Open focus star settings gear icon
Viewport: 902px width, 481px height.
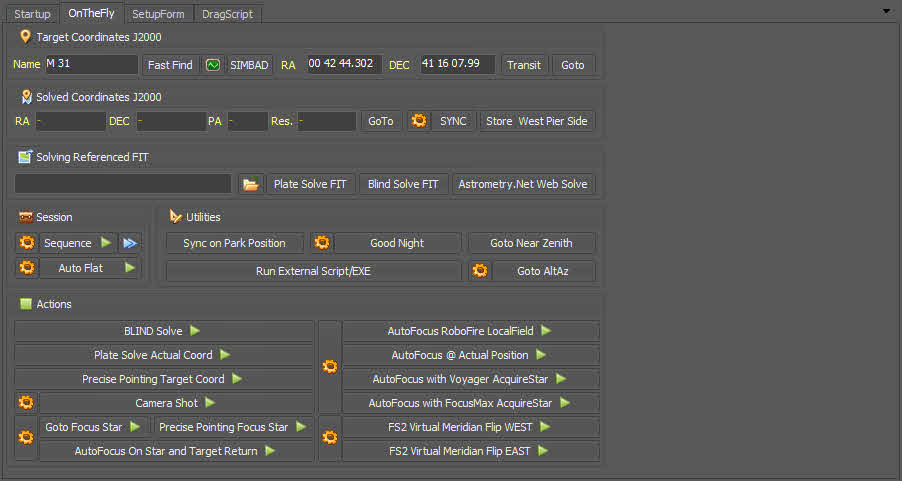tap(26, 438)
